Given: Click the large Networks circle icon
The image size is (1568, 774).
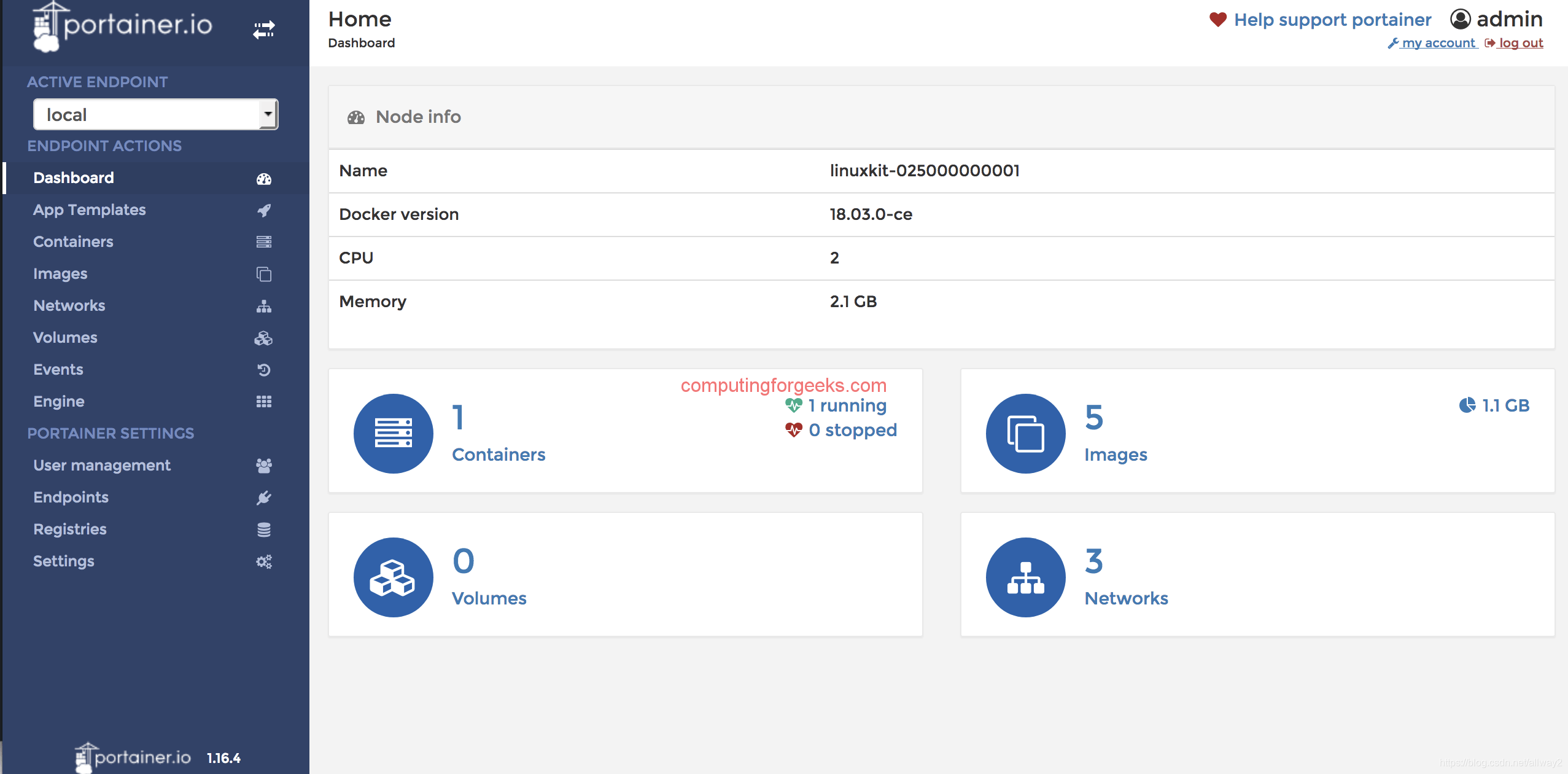Looking at the screenshot, I should click(1026, 577).
